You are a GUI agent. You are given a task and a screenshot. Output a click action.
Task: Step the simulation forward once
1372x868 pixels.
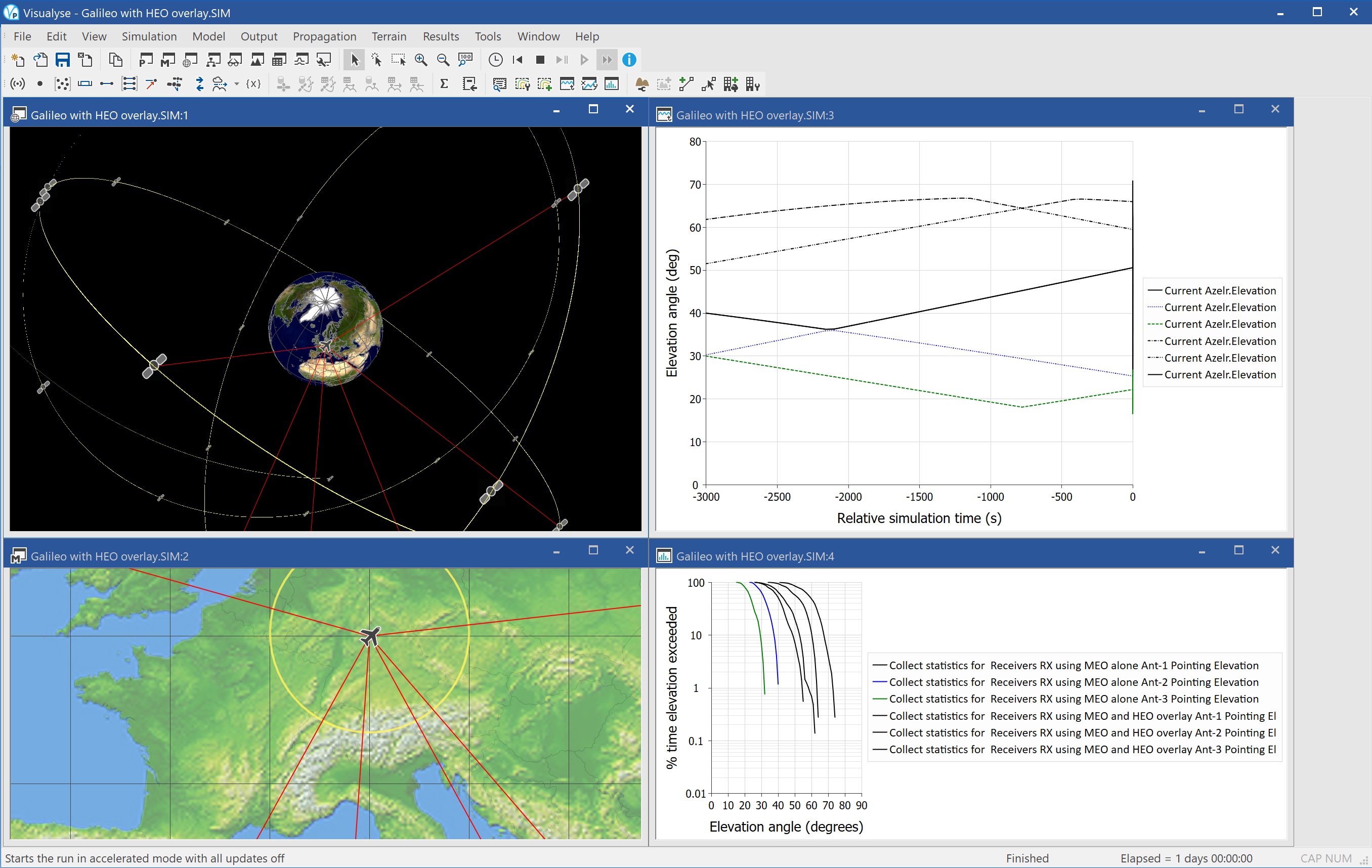click(x=563, y=60)
